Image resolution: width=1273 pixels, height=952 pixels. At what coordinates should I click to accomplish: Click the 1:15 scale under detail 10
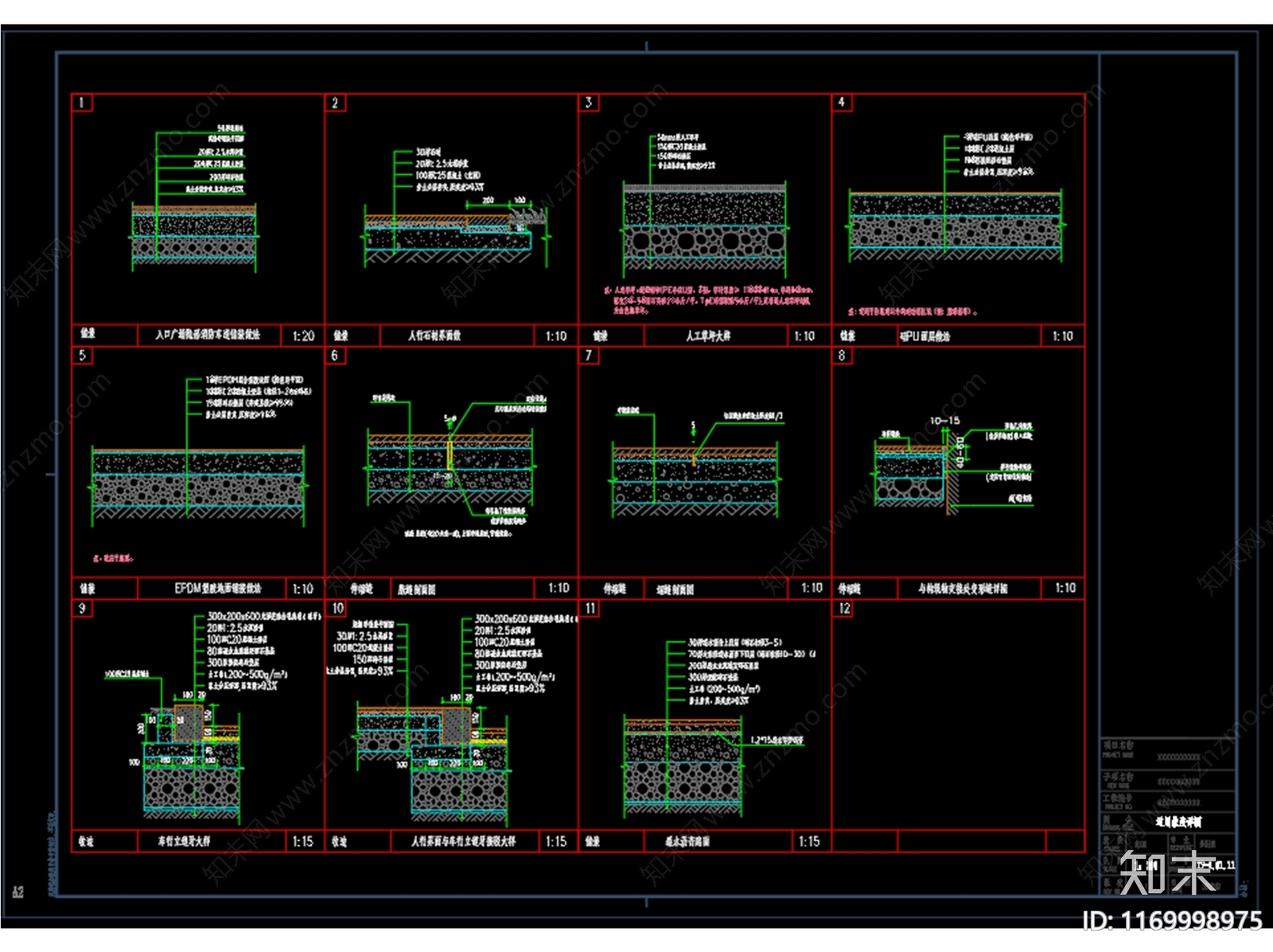click(556, 841)
